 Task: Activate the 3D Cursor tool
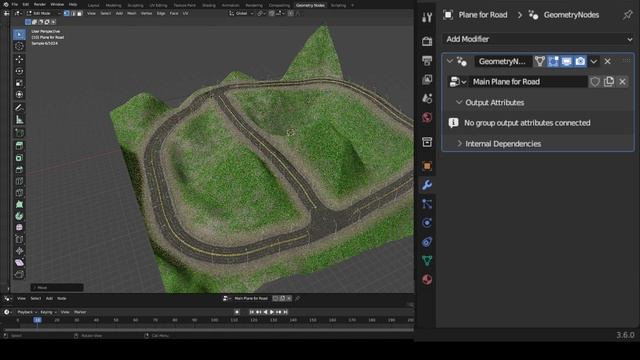(19, 47)
